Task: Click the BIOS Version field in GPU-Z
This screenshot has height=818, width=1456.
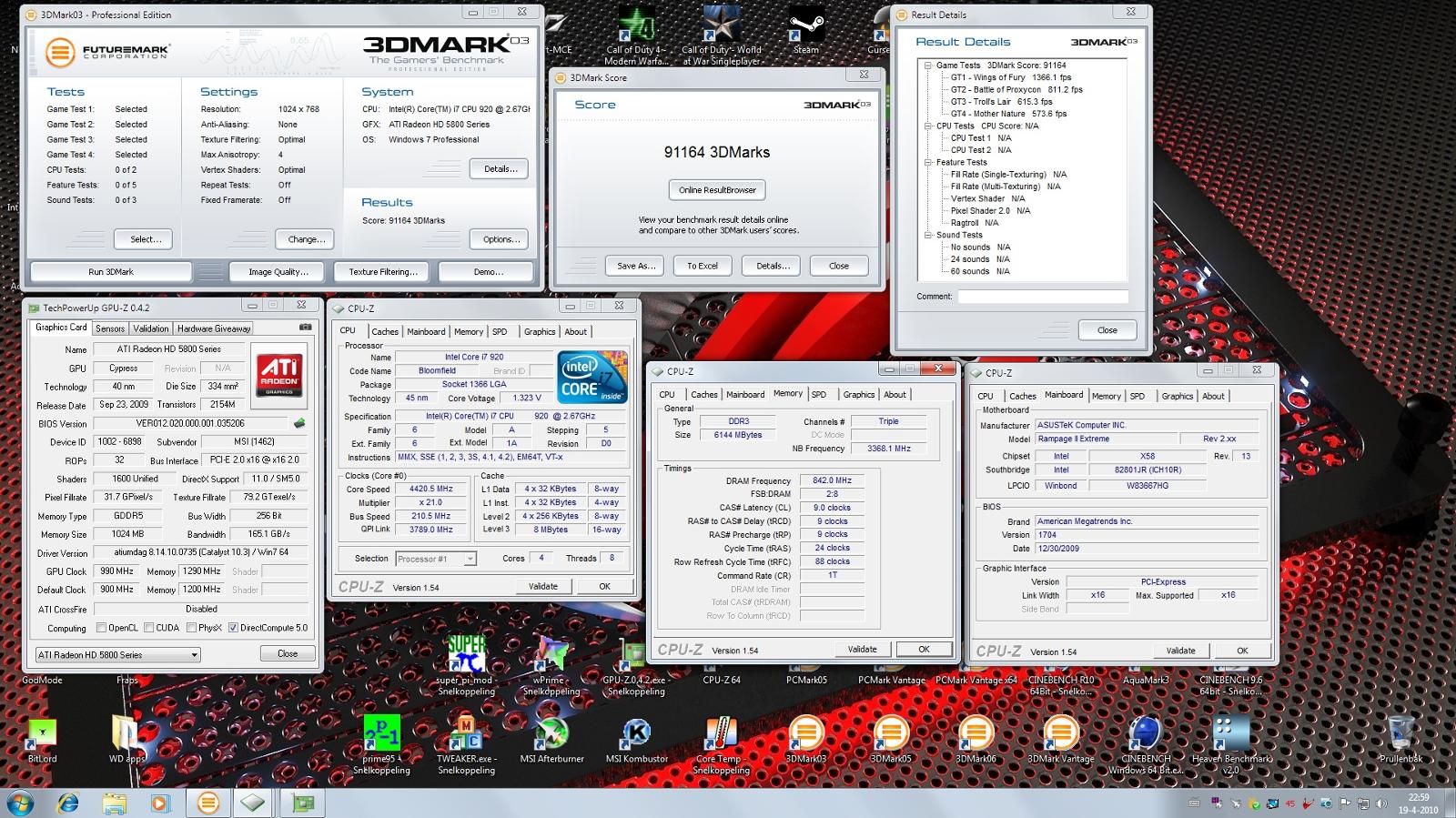Action: click(189, 423)
